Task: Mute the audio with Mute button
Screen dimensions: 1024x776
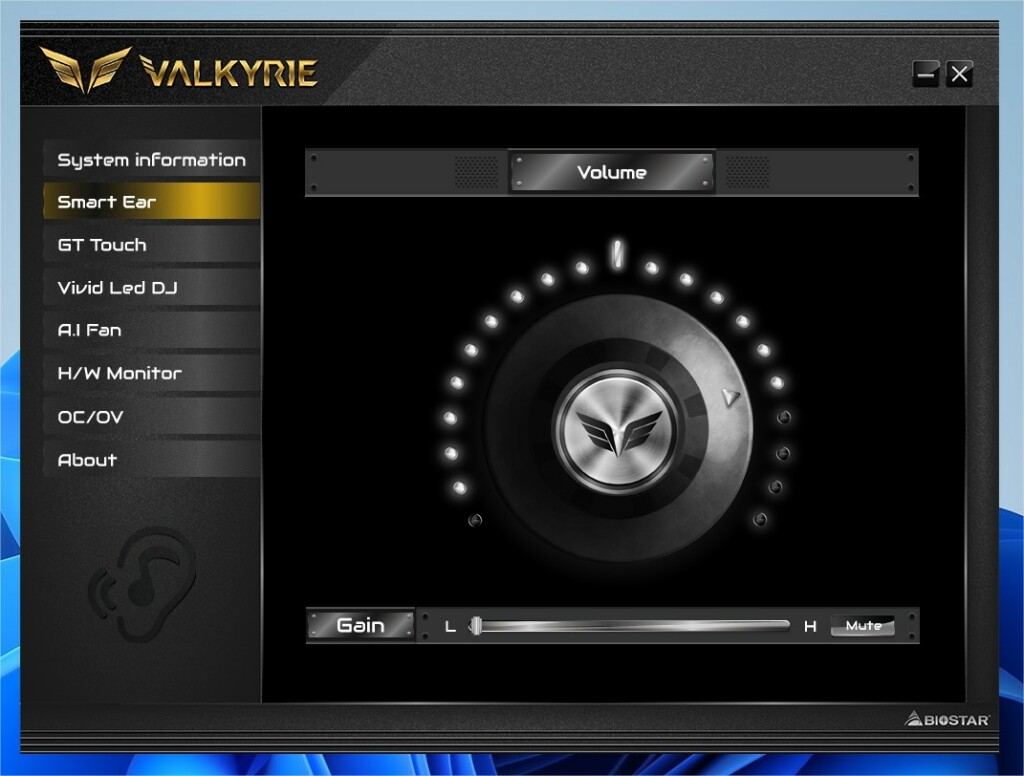Action: click(863, 625)
